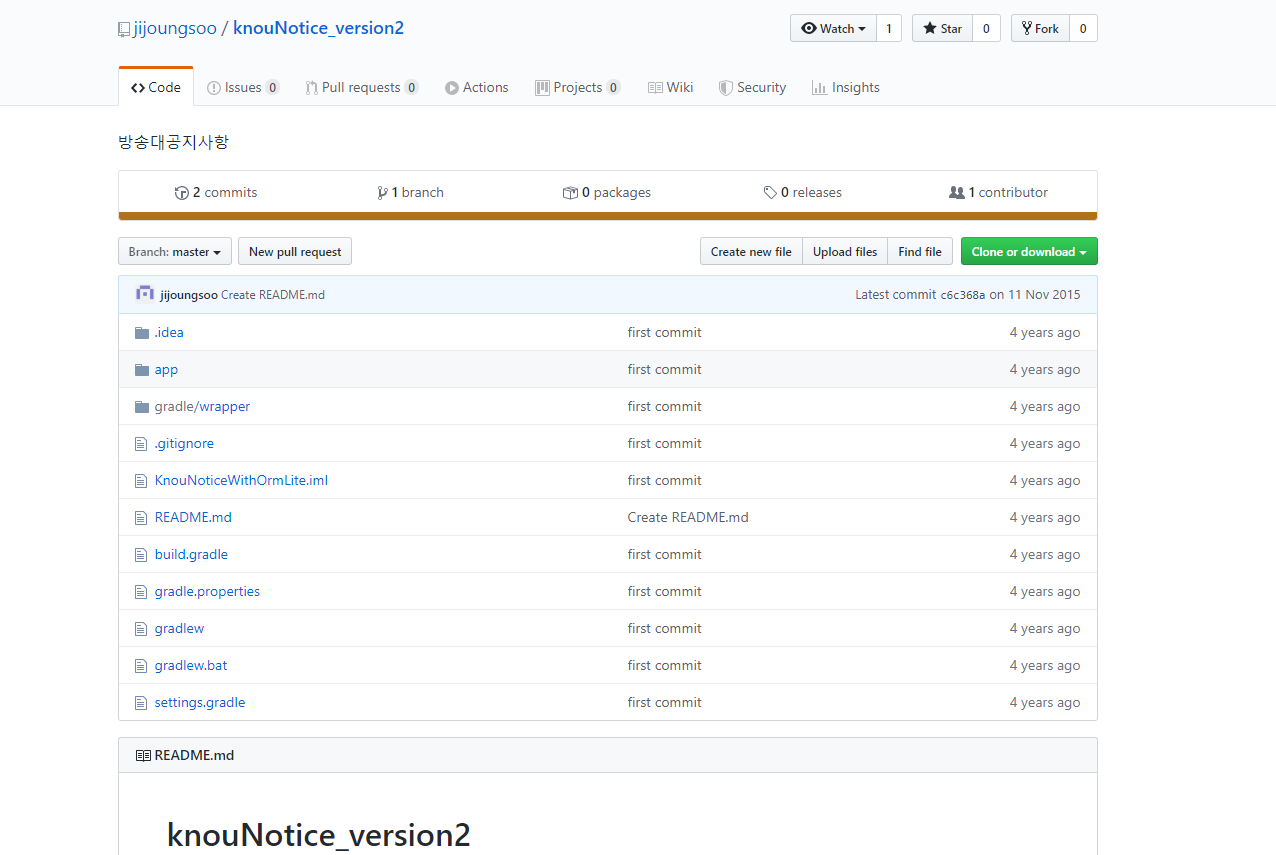Click the gradlew.bat file icon
The width and height of the screenshot is (1276, 855).
click(141, 666)
